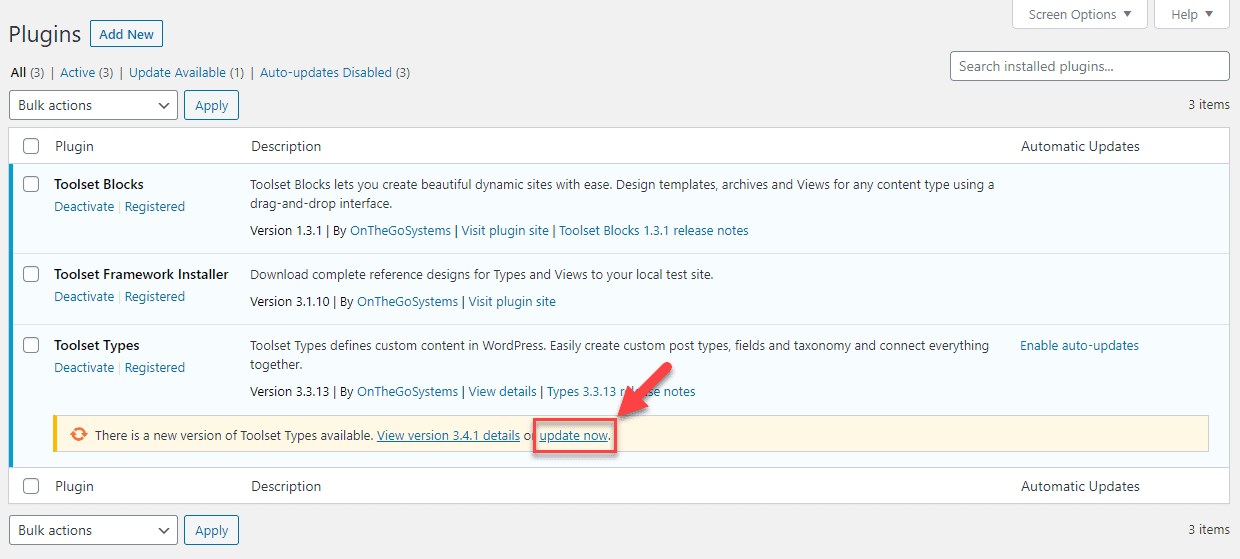
Task: Open Toolset Blocks 1.3.1 release notes
Action: pos(654,230)
